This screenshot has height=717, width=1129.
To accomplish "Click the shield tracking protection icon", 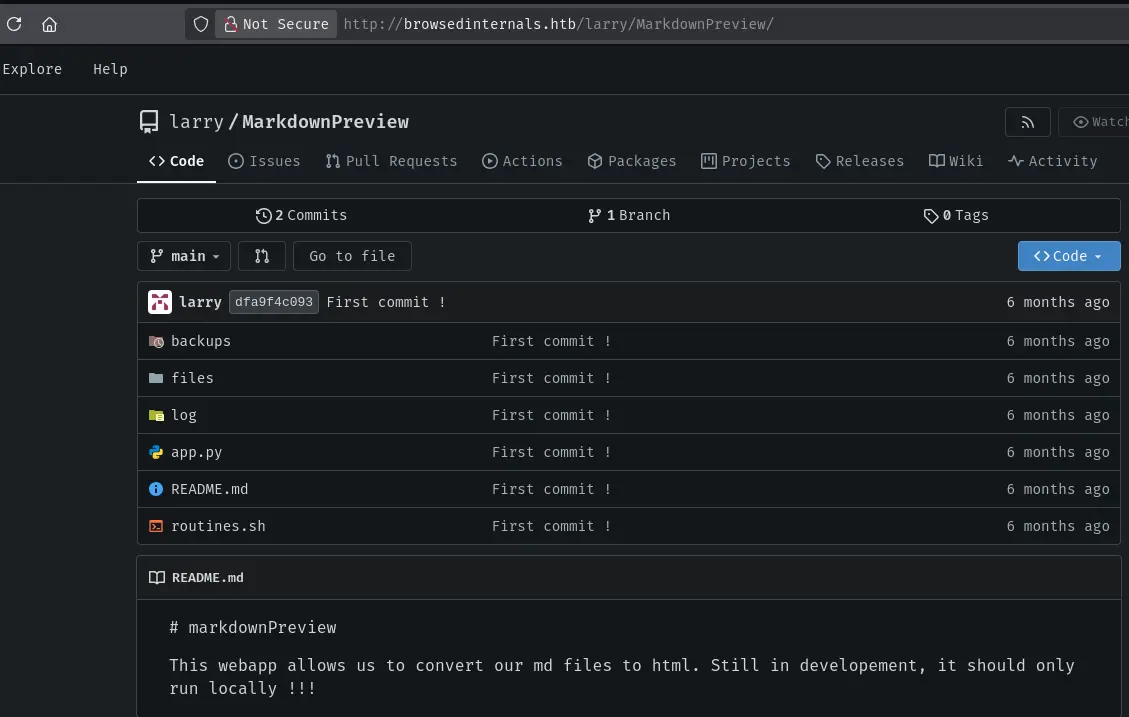I will (201, 24).
